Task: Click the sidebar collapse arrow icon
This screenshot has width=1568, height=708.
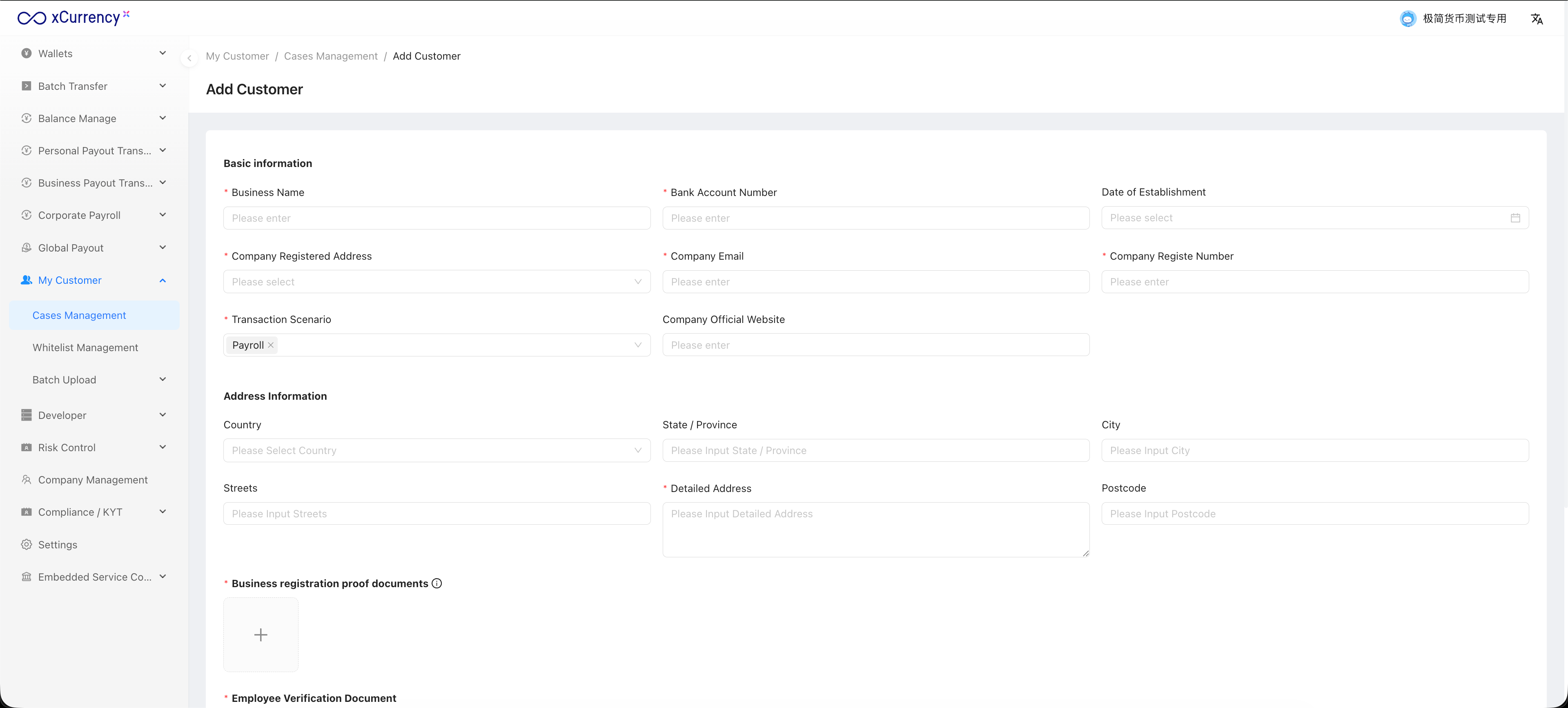Action: tap(189, 58)
